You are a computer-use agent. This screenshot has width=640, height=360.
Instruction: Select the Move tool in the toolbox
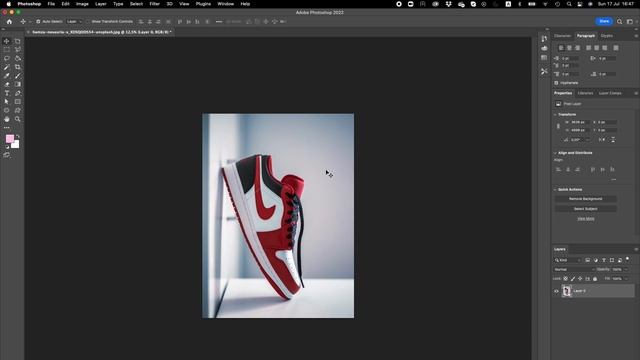(7, 41)
